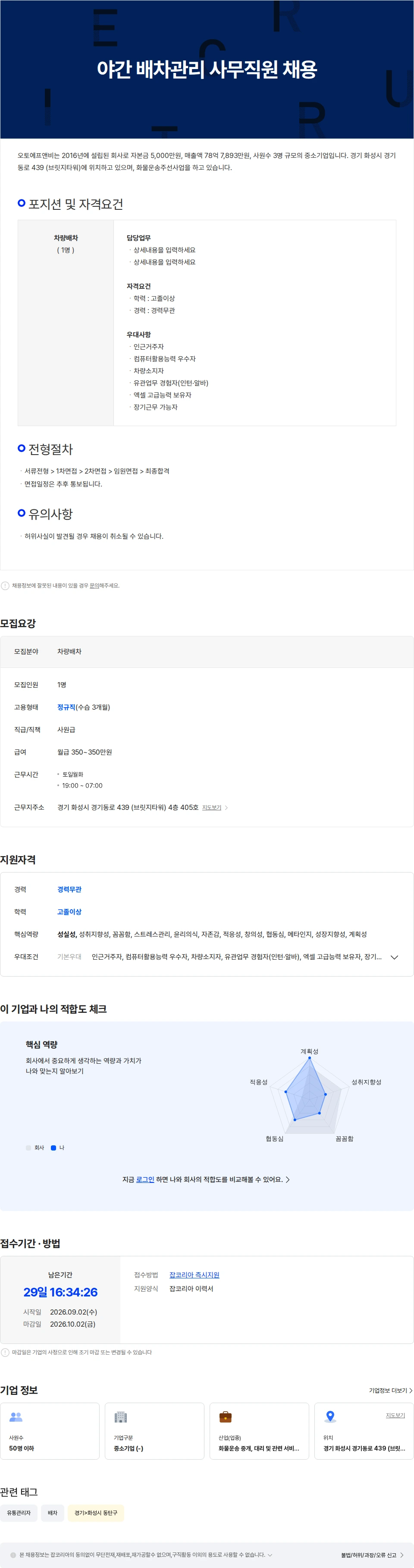Select the 경기>화성시 동탄구 tag
This screenshot has width=414, height=1568.
(x=95, y=1513)
